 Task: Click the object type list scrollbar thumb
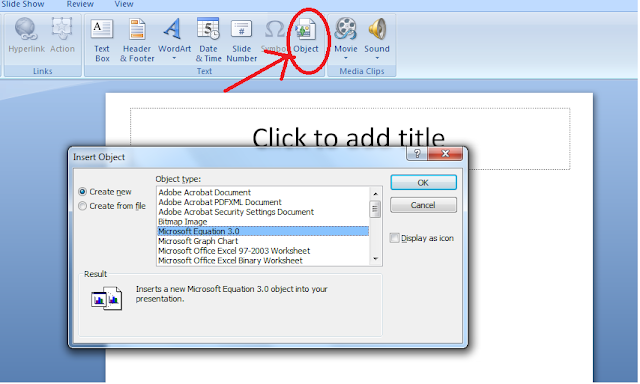[375, 209]
